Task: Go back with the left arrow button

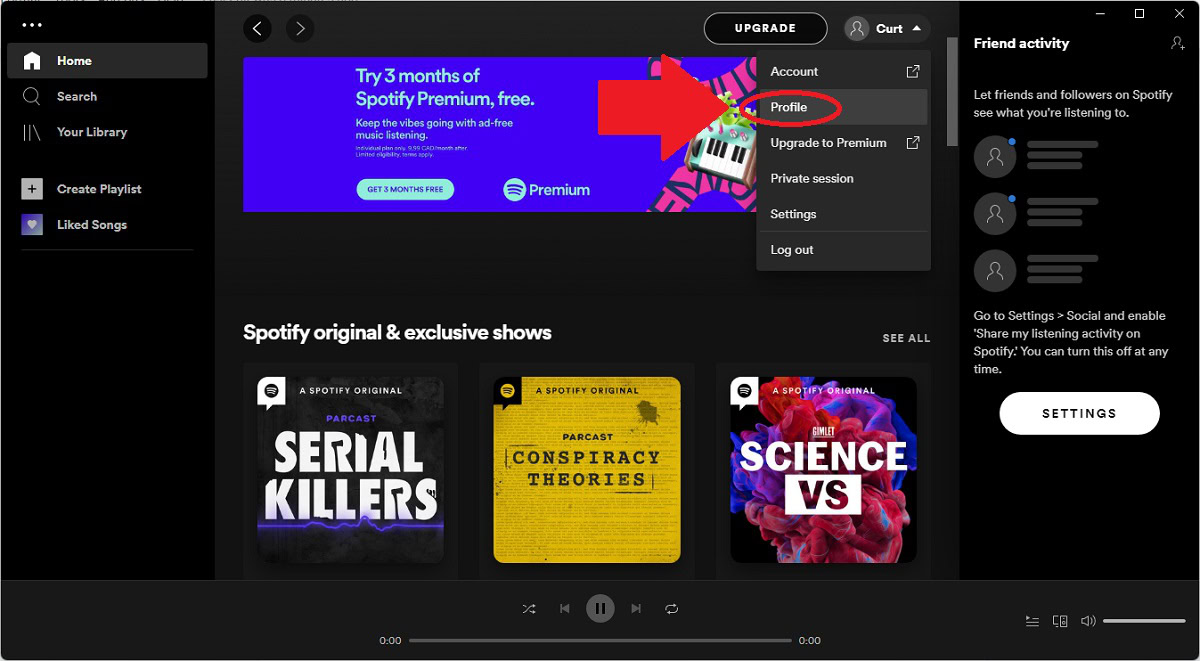Action: click(x=258, y=29)
